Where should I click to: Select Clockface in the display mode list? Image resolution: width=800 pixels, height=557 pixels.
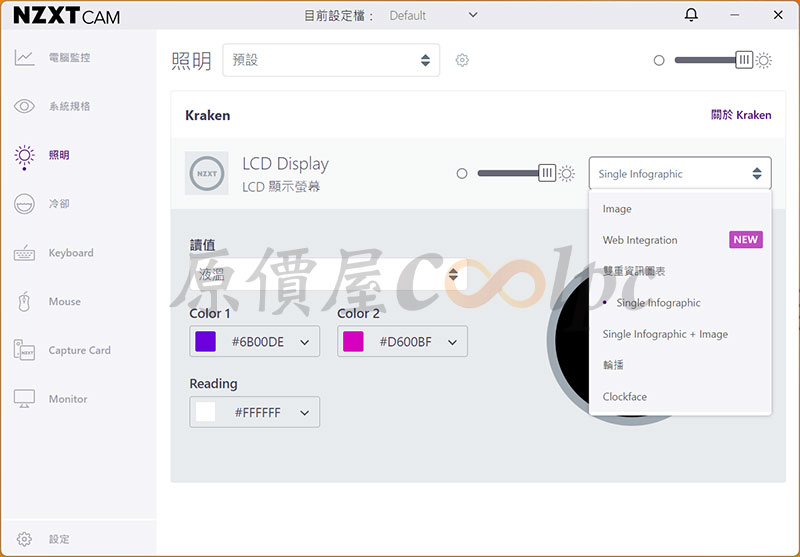625,397
